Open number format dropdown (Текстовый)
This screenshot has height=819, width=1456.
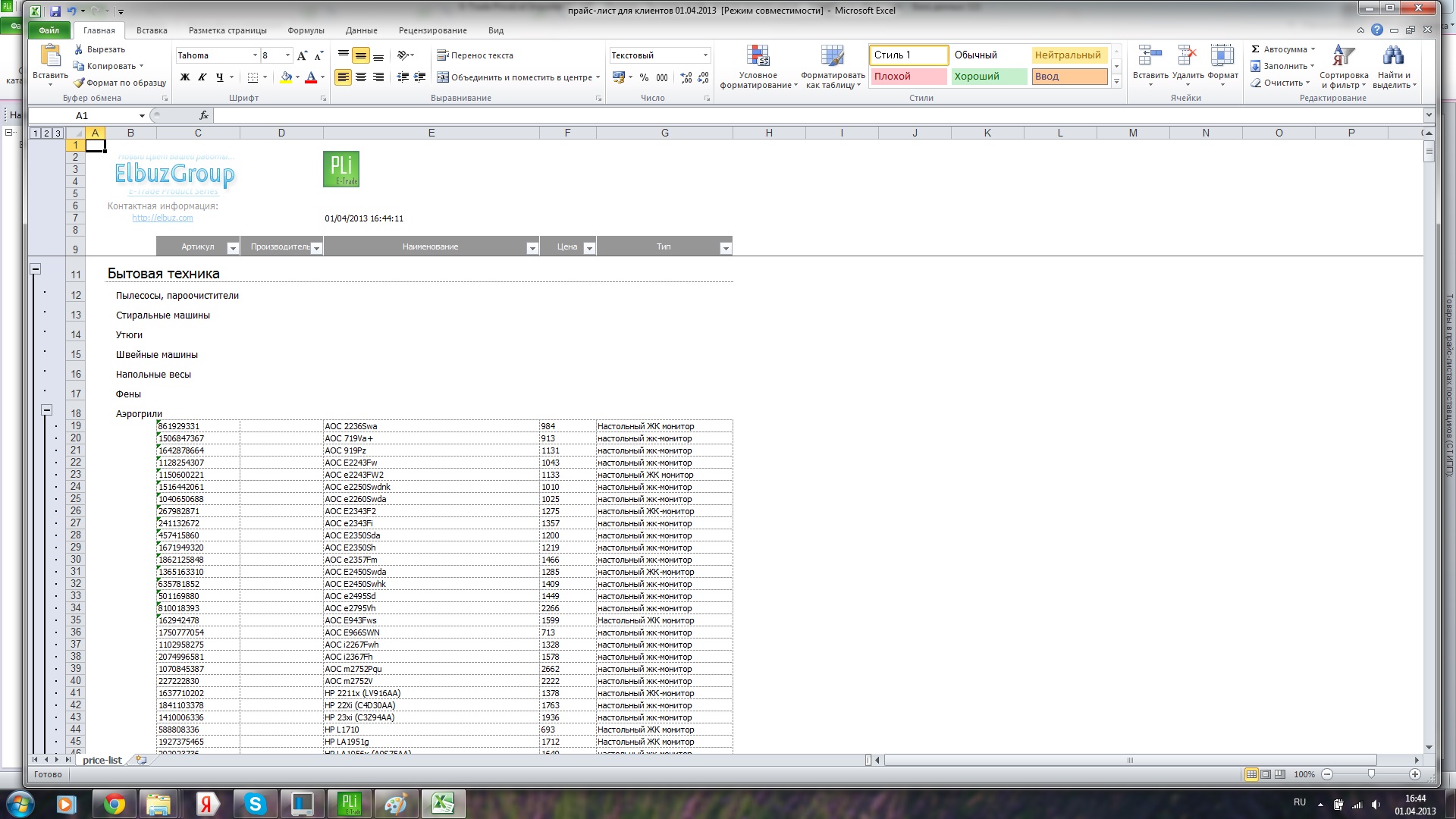tap(705, 55)
